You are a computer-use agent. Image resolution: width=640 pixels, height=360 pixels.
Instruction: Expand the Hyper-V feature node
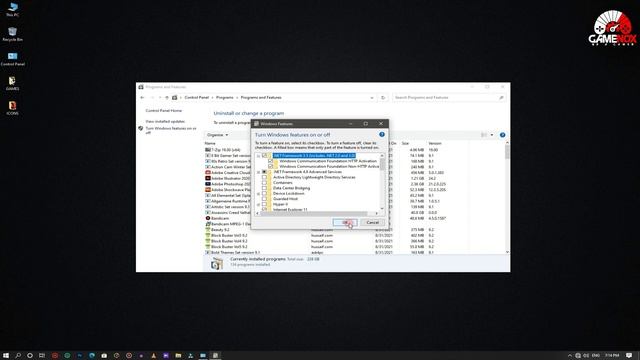(258, 204)
